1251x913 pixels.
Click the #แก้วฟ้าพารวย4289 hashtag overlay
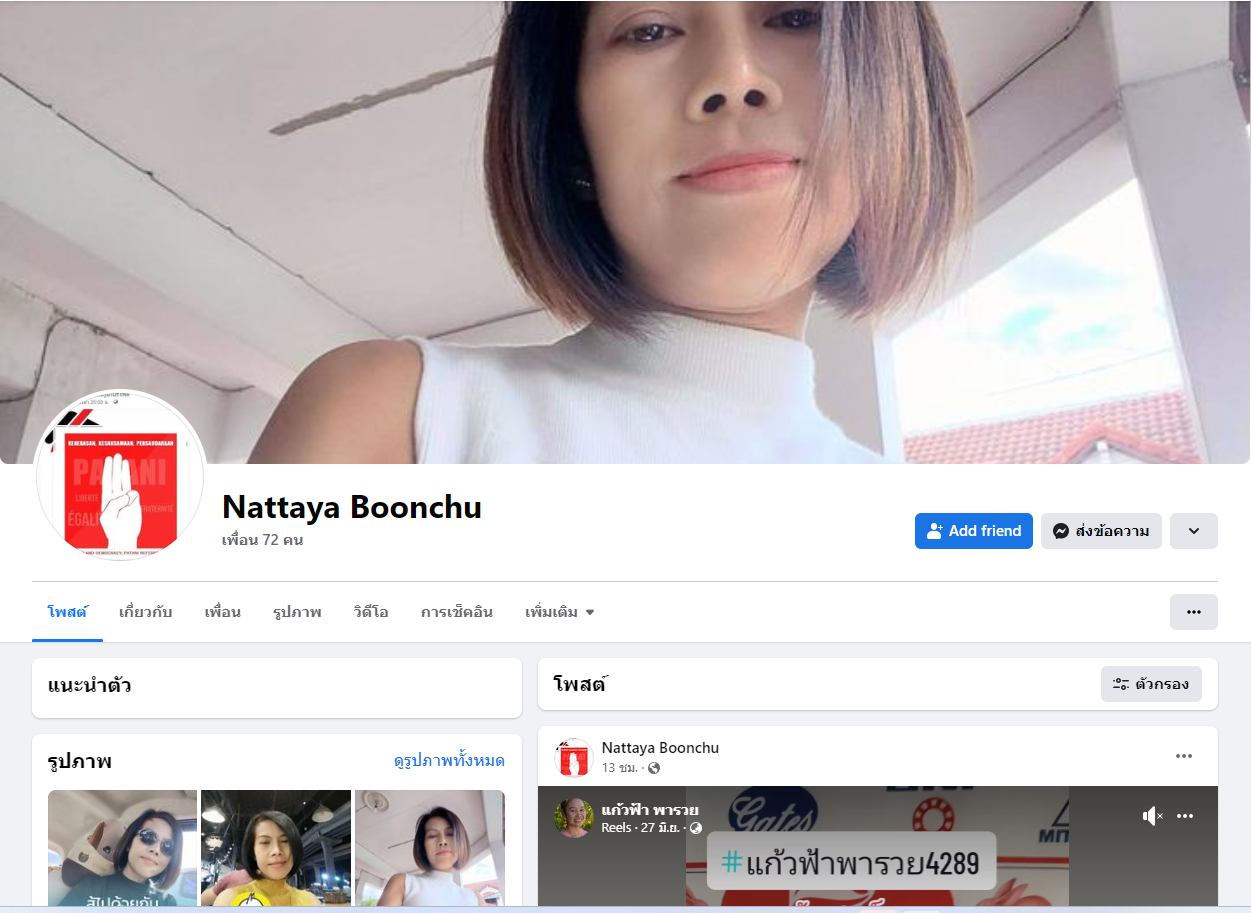851,861
